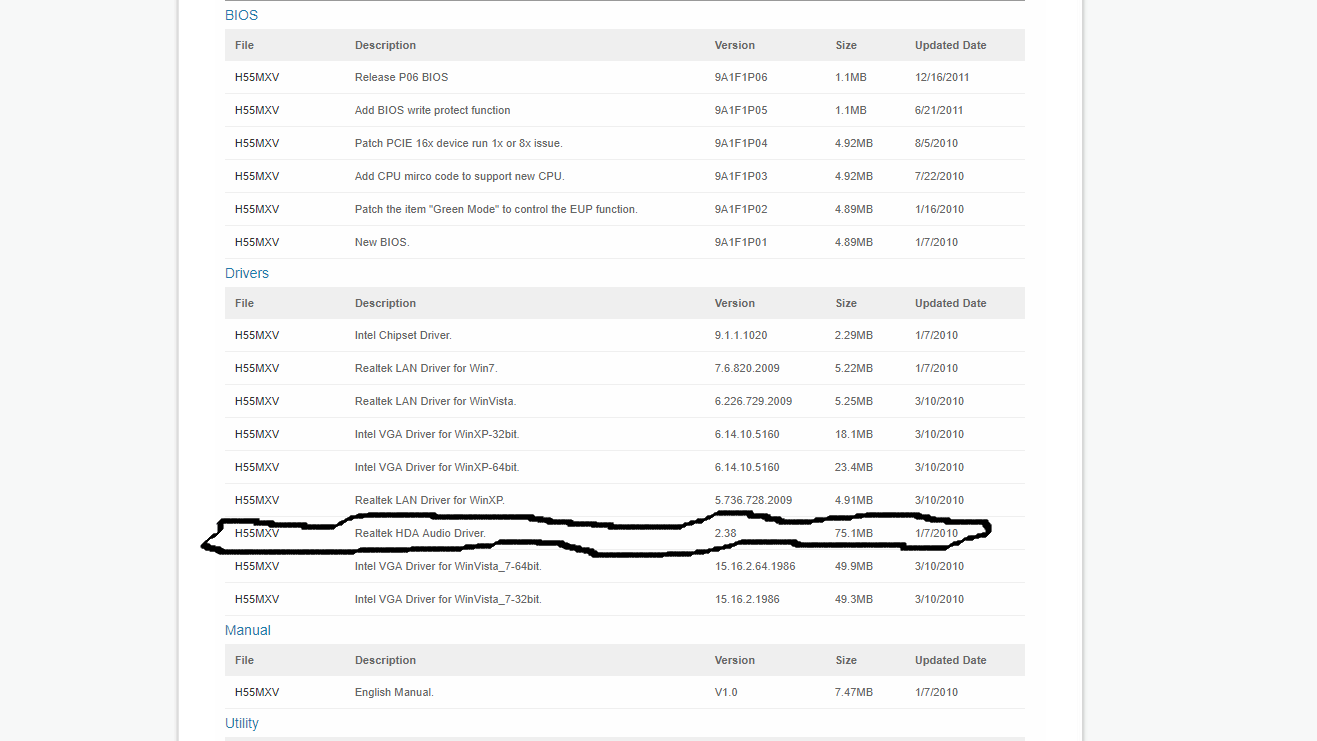1317x741 pixels.
Task: Click 'Realtek LAN Driver for WinVista.' description
Action: coord(435,401)
